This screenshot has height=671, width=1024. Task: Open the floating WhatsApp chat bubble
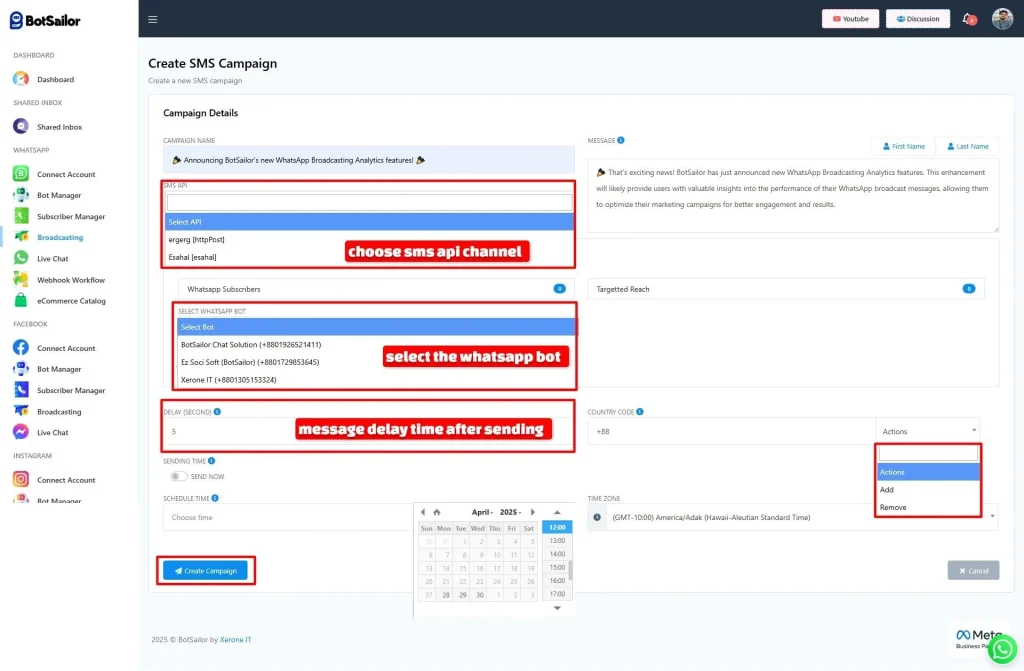1002,649
